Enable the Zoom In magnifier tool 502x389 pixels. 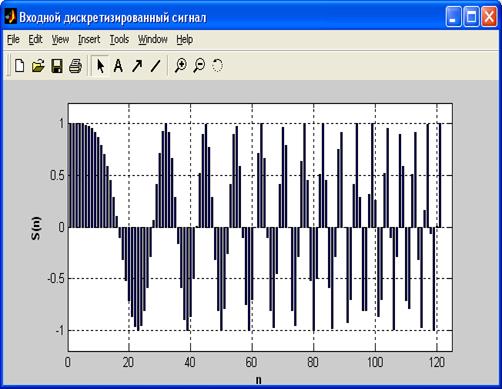(x=181, y=65)
